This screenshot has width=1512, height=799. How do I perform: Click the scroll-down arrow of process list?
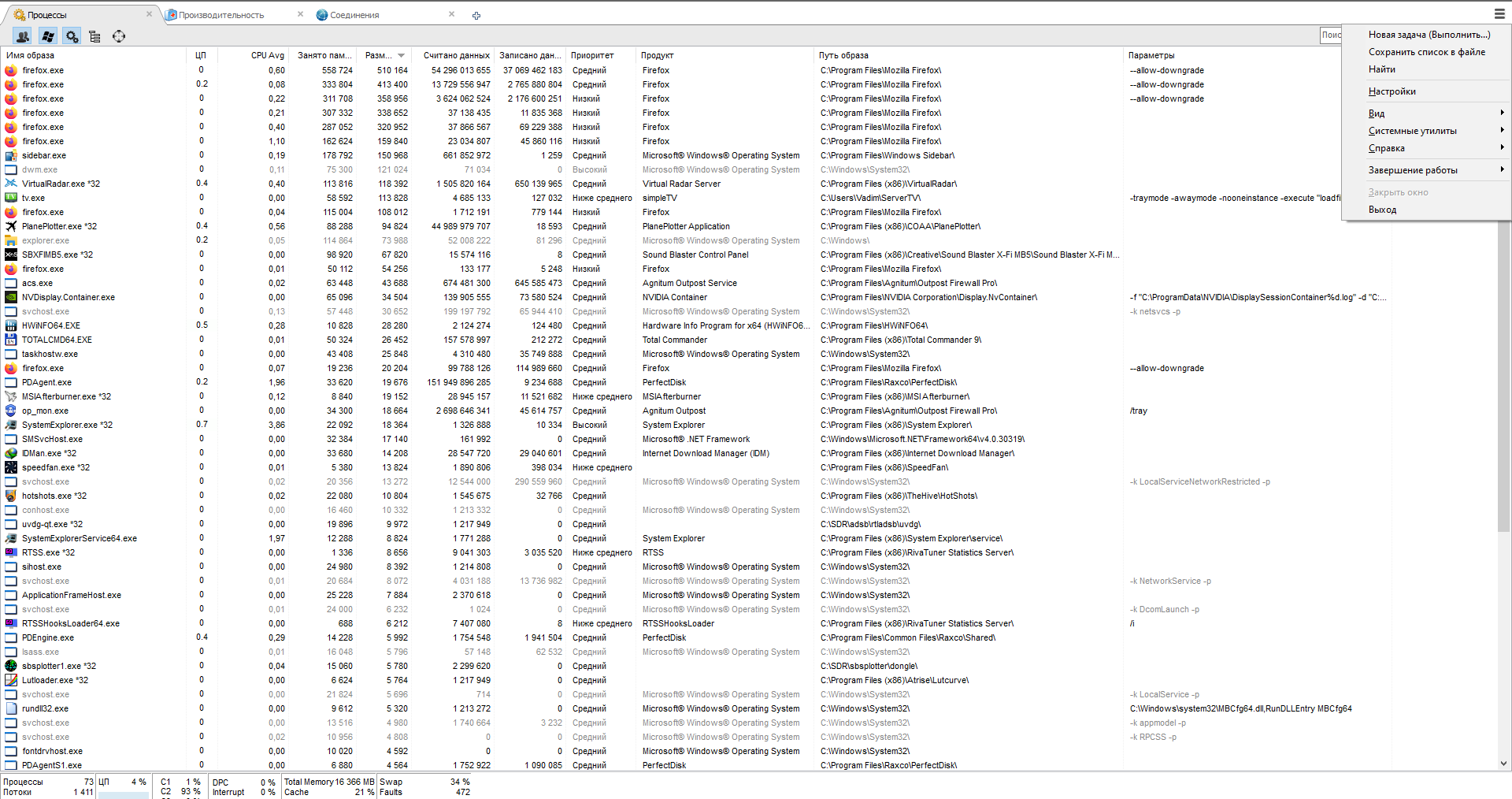pyautogui.click(x=1503, y=764)
